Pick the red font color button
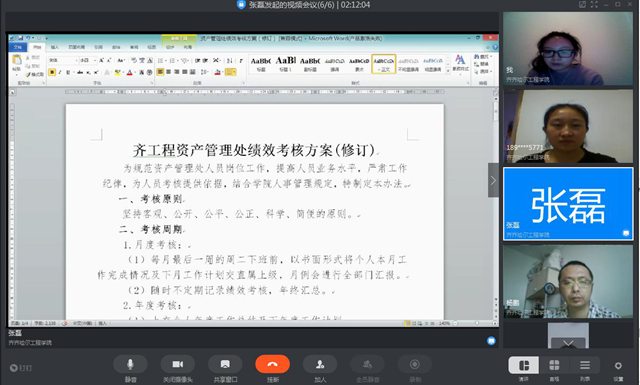The width and height of the screenshot is (640, 385). point(130,73)
